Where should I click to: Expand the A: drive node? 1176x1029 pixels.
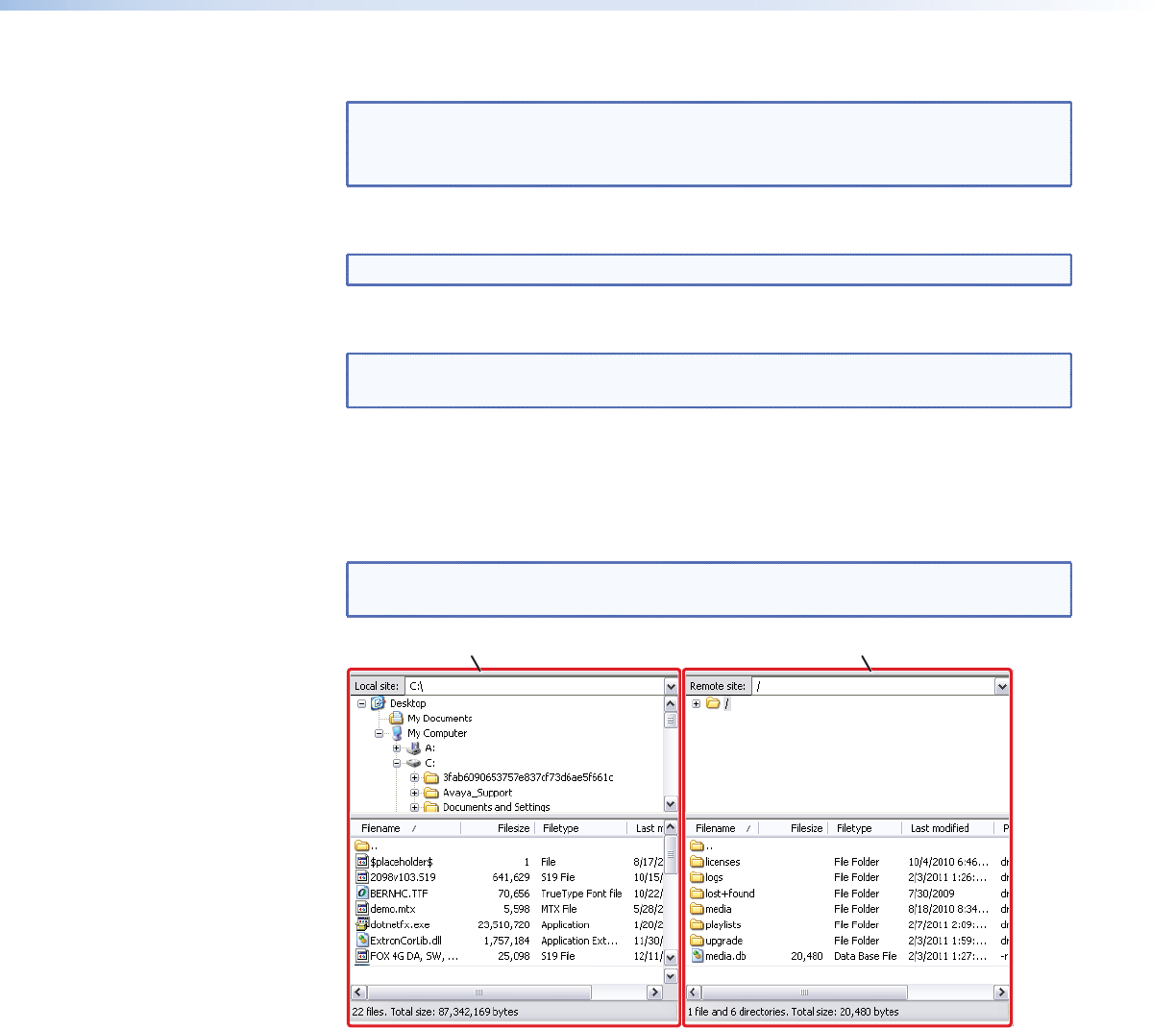[x=397, y=747]
